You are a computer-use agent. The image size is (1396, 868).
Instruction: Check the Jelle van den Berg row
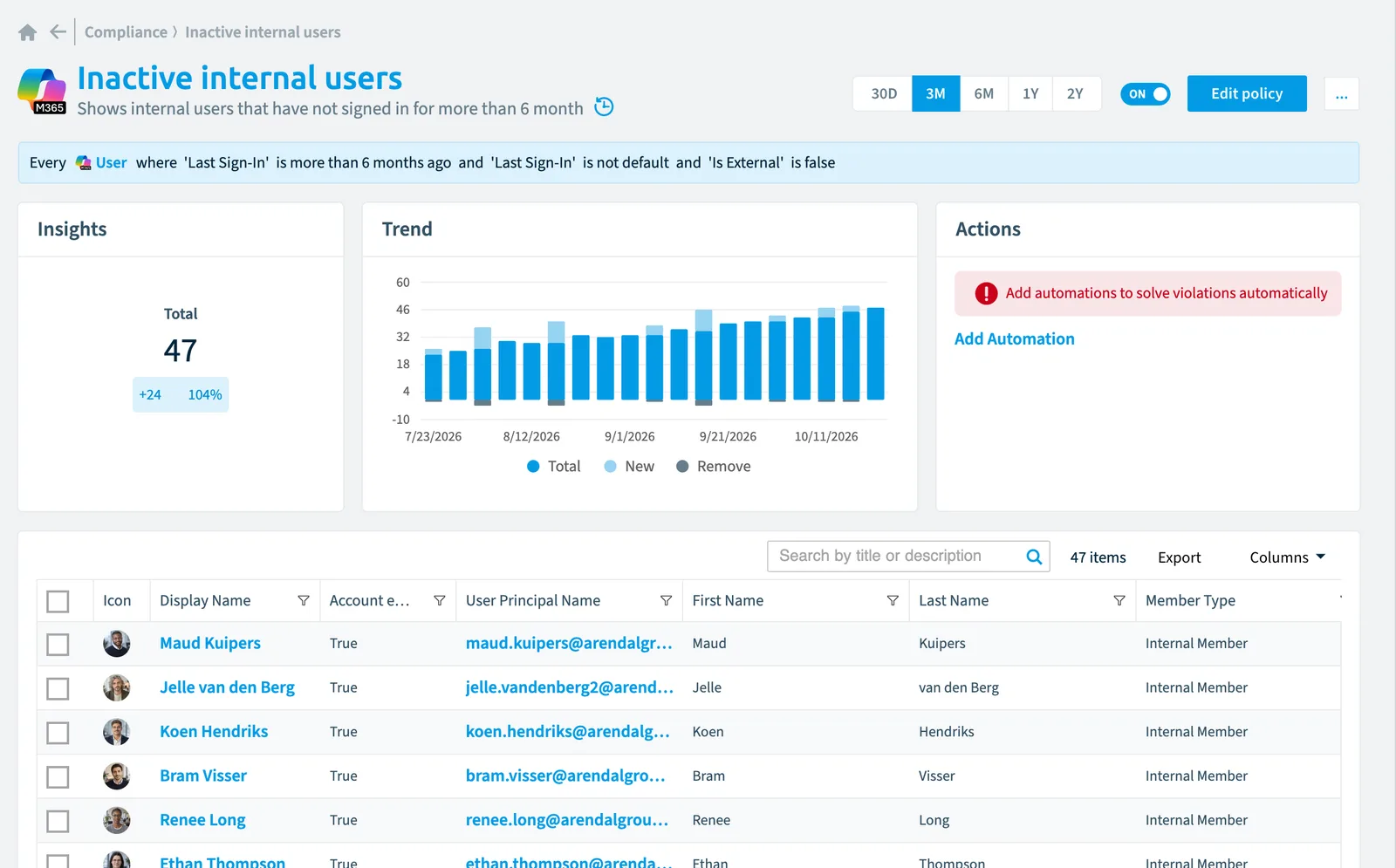pyautogui.click(x=58, y=688)
